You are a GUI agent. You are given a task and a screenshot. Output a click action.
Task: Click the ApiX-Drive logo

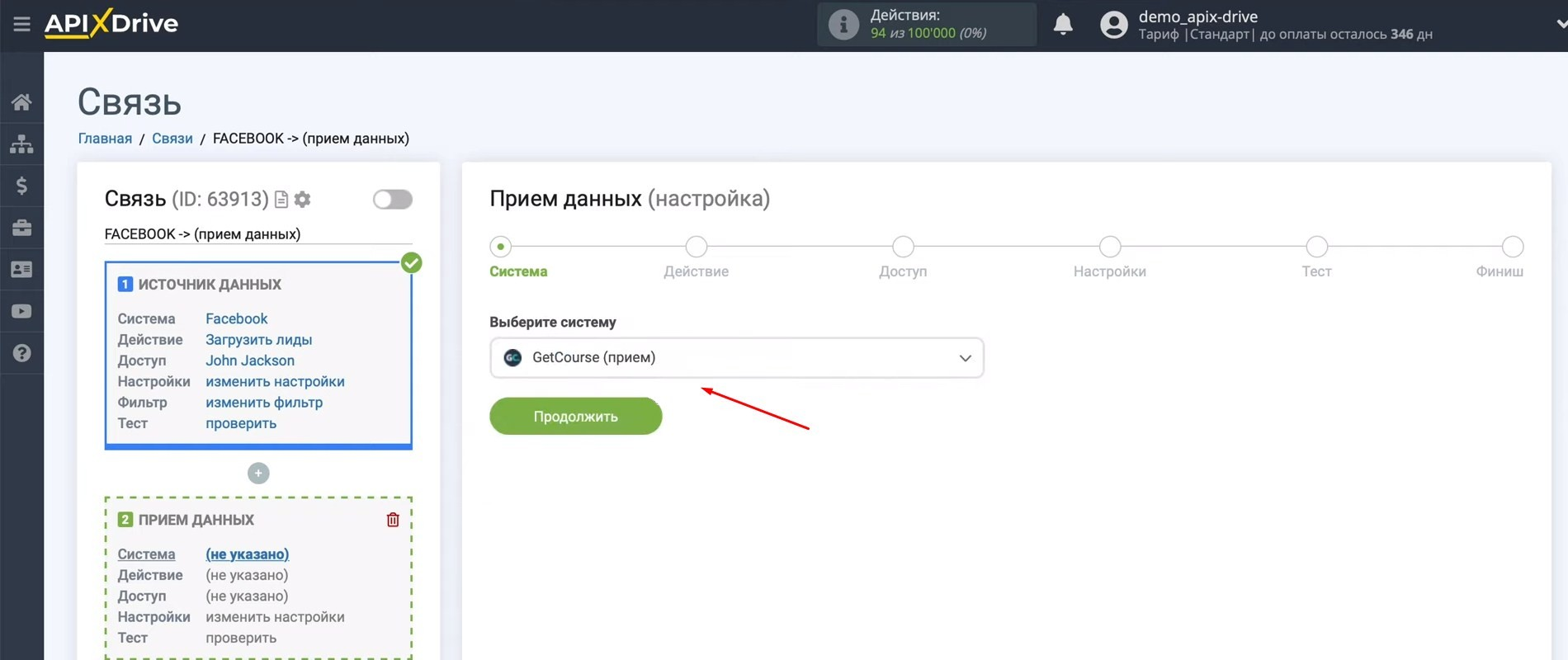point(111,23)
